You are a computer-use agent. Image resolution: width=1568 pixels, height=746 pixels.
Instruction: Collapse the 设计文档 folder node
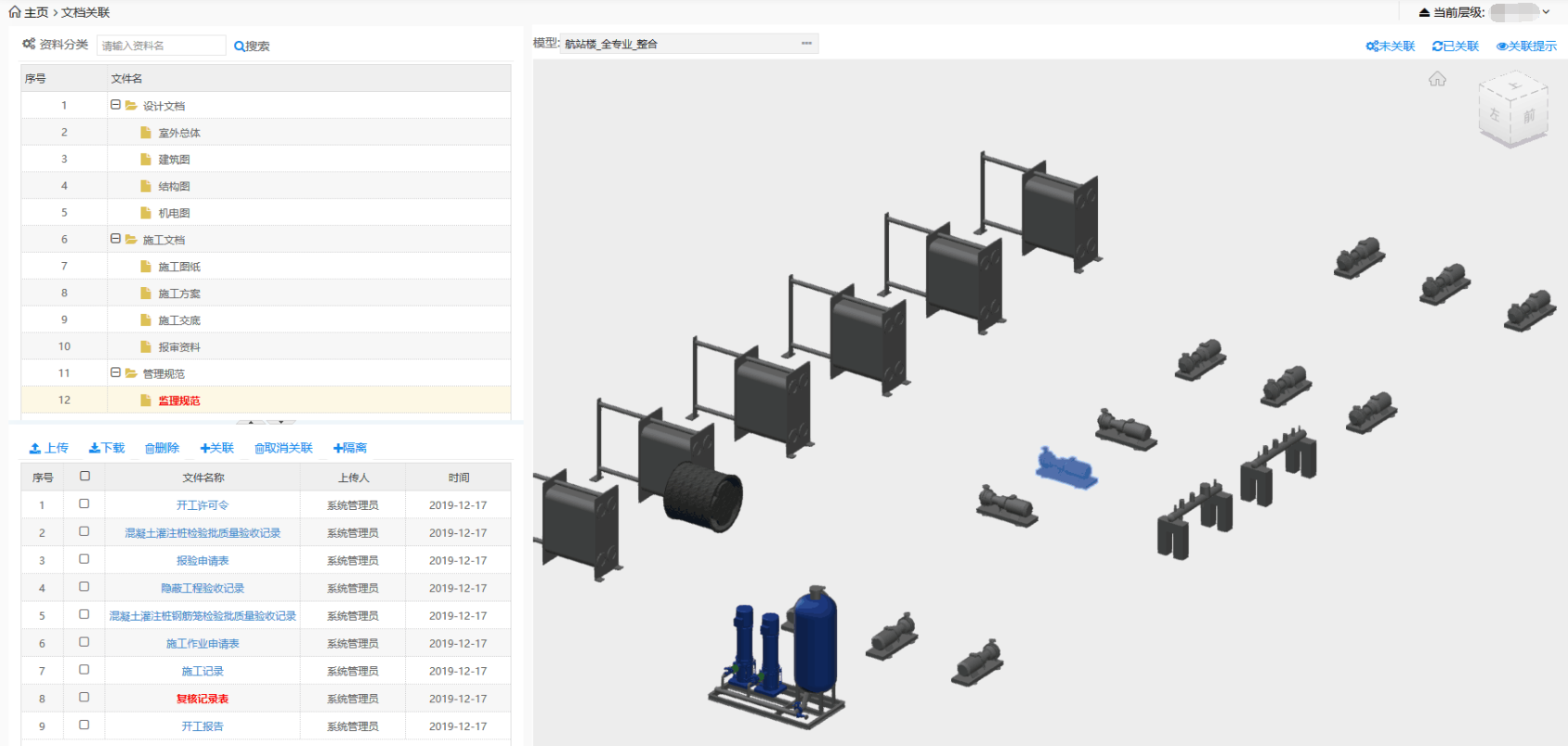coord(116,105)
